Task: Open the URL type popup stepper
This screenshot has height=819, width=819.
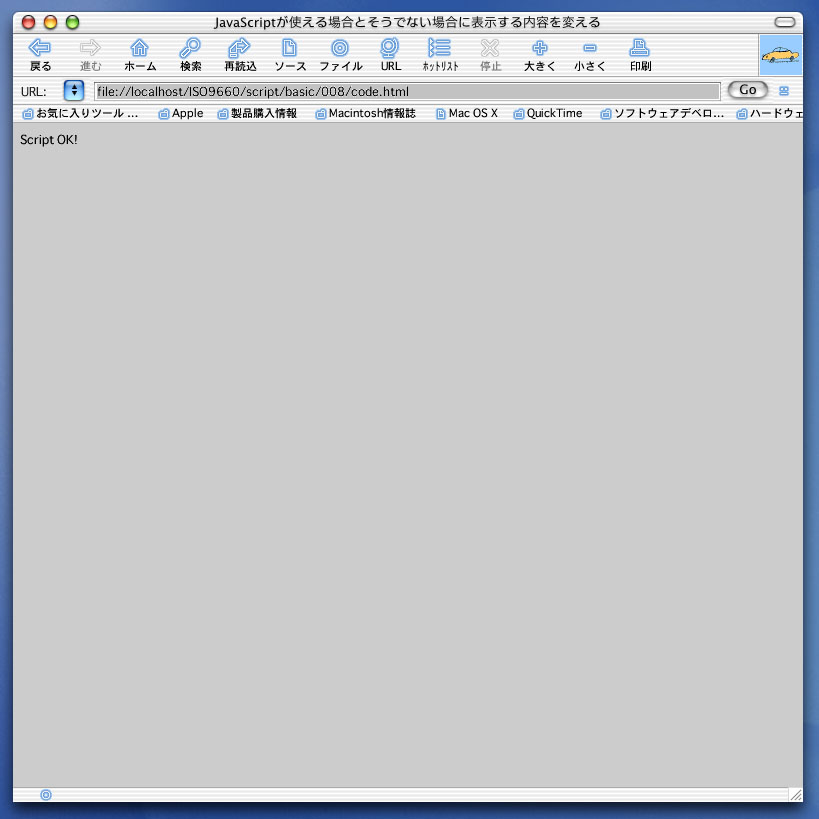Action: pyautogui.click(x=74, y=91)
